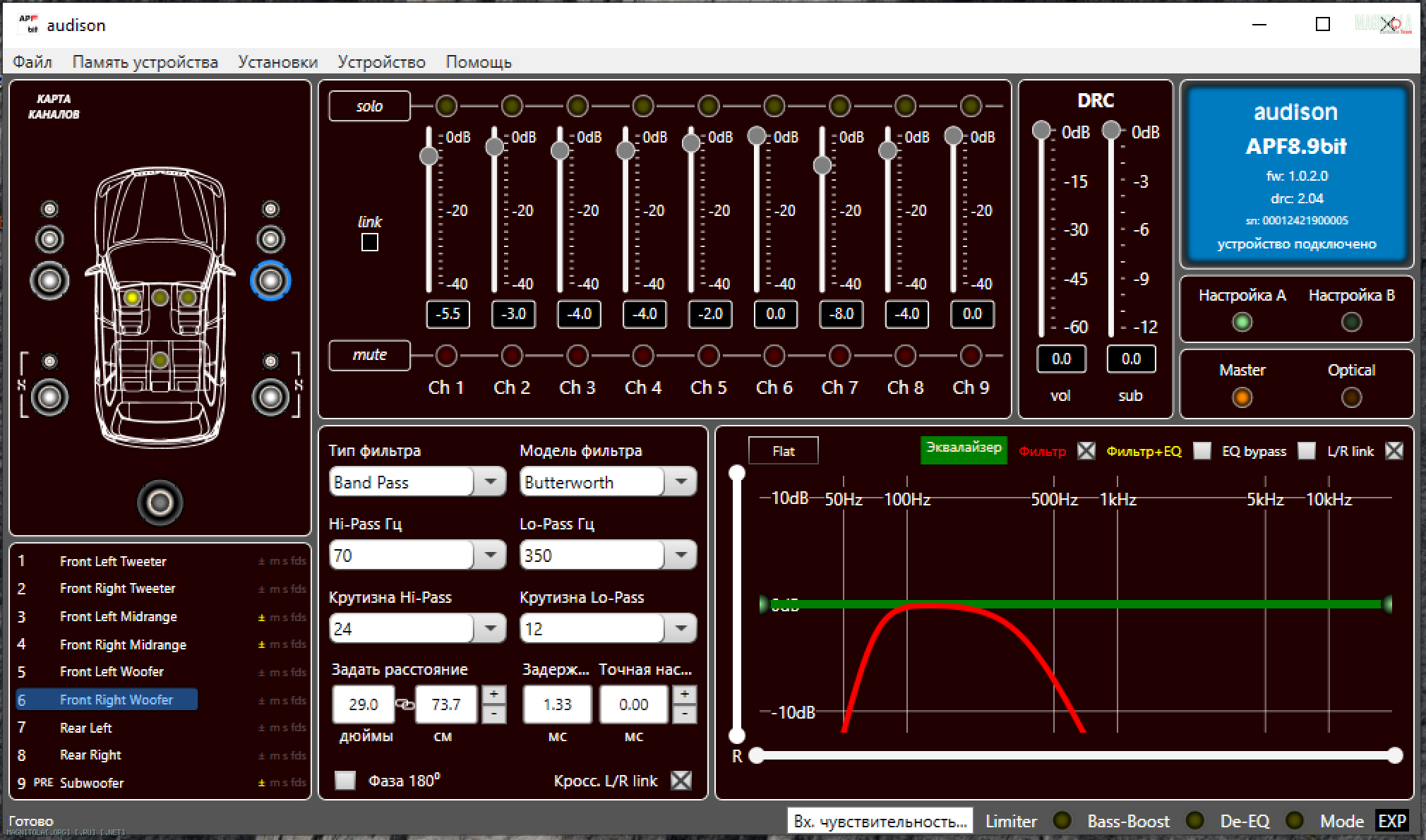Click the EXP mode button
Image resolution: width=1426 pixels, height=840 pixels.
[x=1392, y=821]
